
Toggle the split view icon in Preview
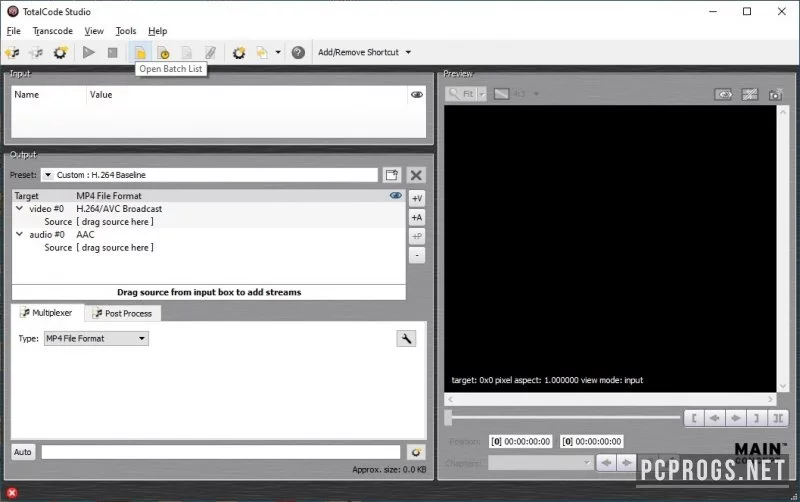tap(749, 94)
